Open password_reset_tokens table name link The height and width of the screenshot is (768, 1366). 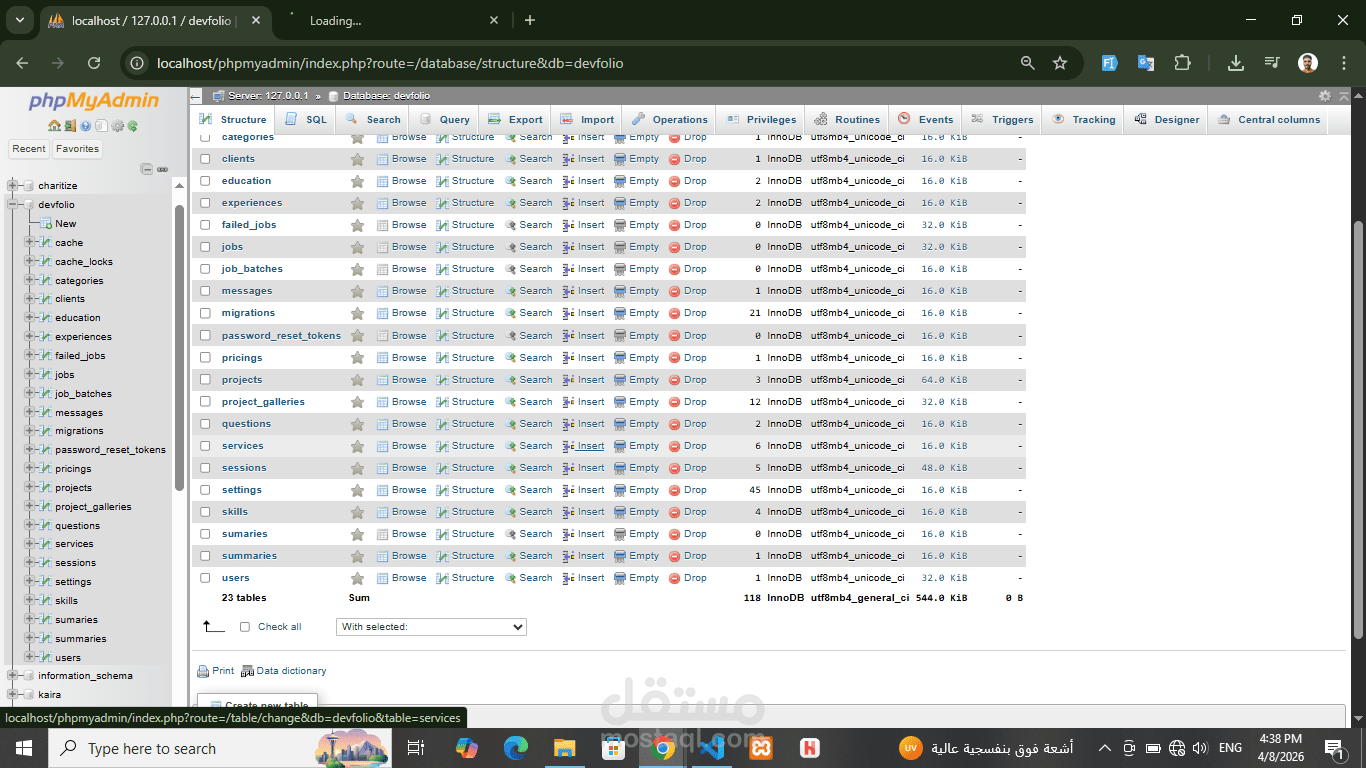[281, 336]
